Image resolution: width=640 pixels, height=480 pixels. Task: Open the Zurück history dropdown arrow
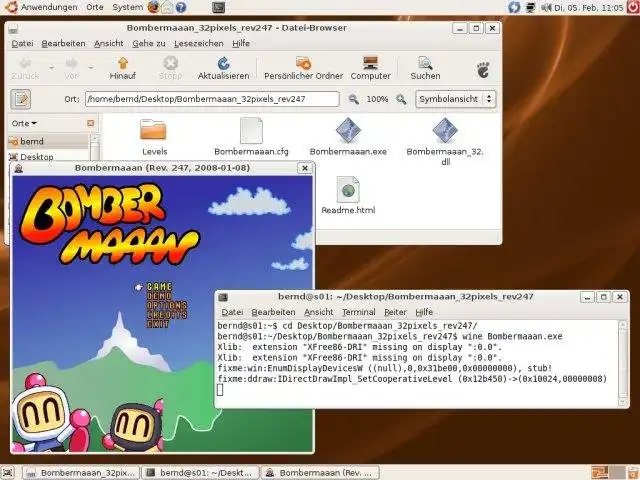pyautogui.click(x=51, y=68)
